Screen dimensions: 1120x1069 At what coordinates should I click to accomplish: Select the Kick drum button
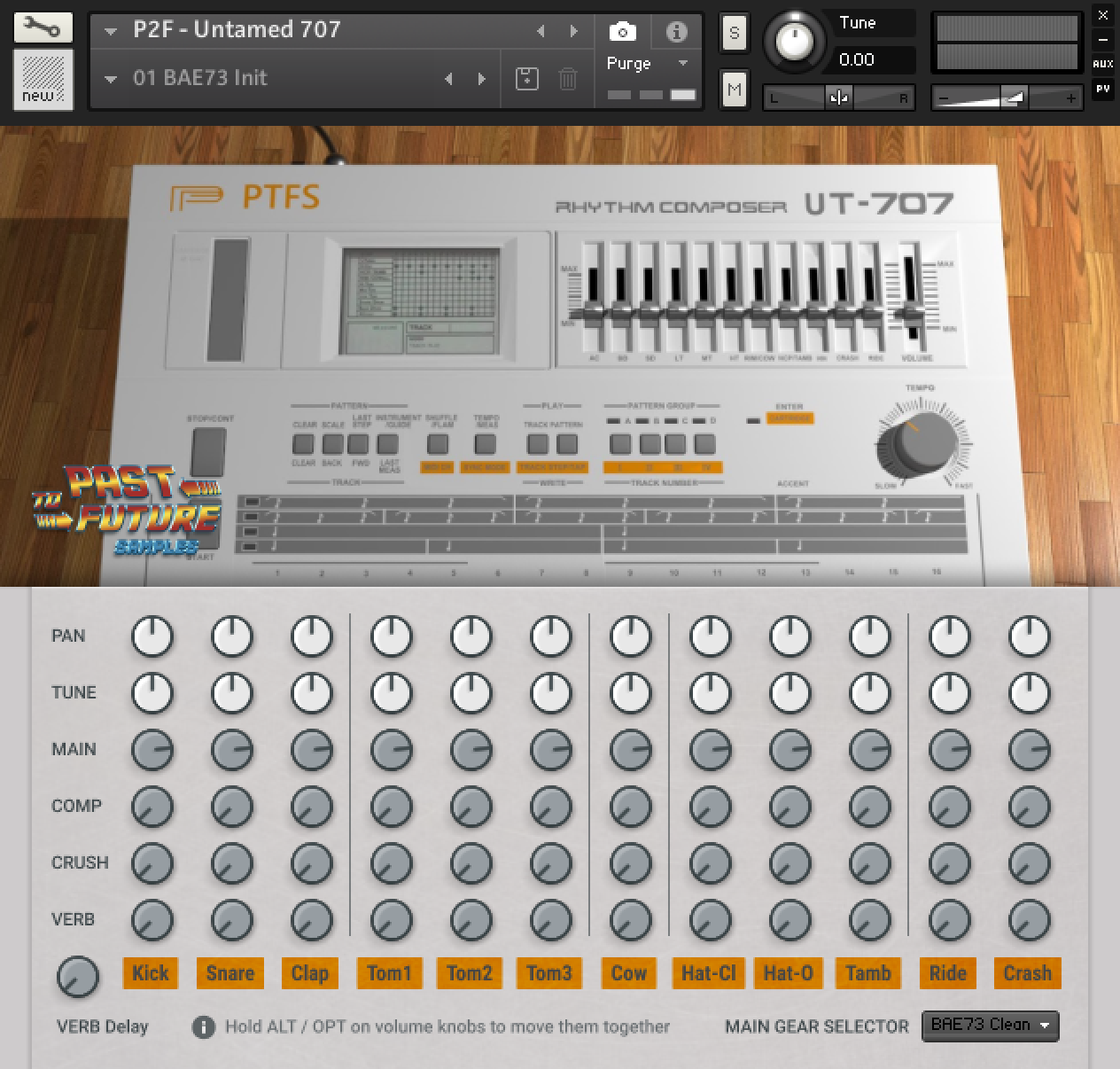coord(151,972)
